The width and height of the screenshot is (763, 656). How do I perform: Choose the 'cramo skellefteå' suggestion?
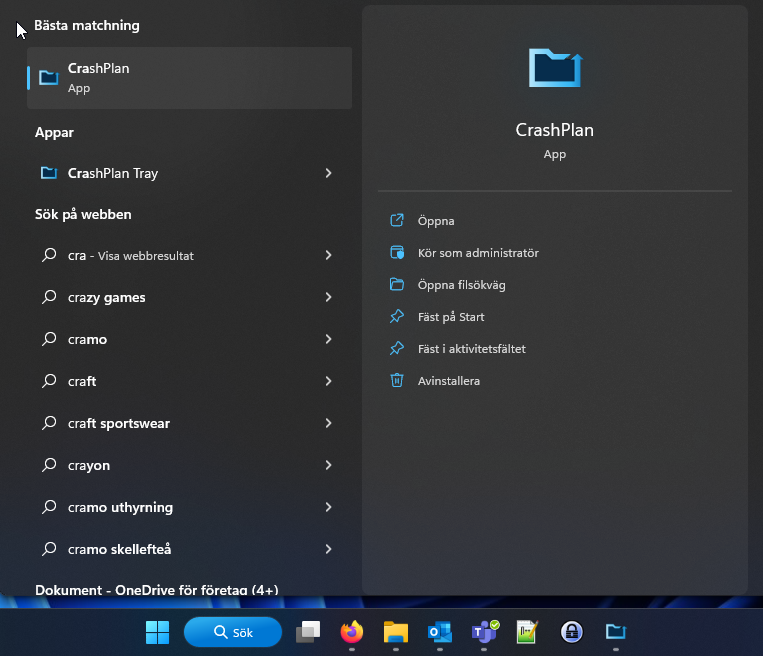189,549
